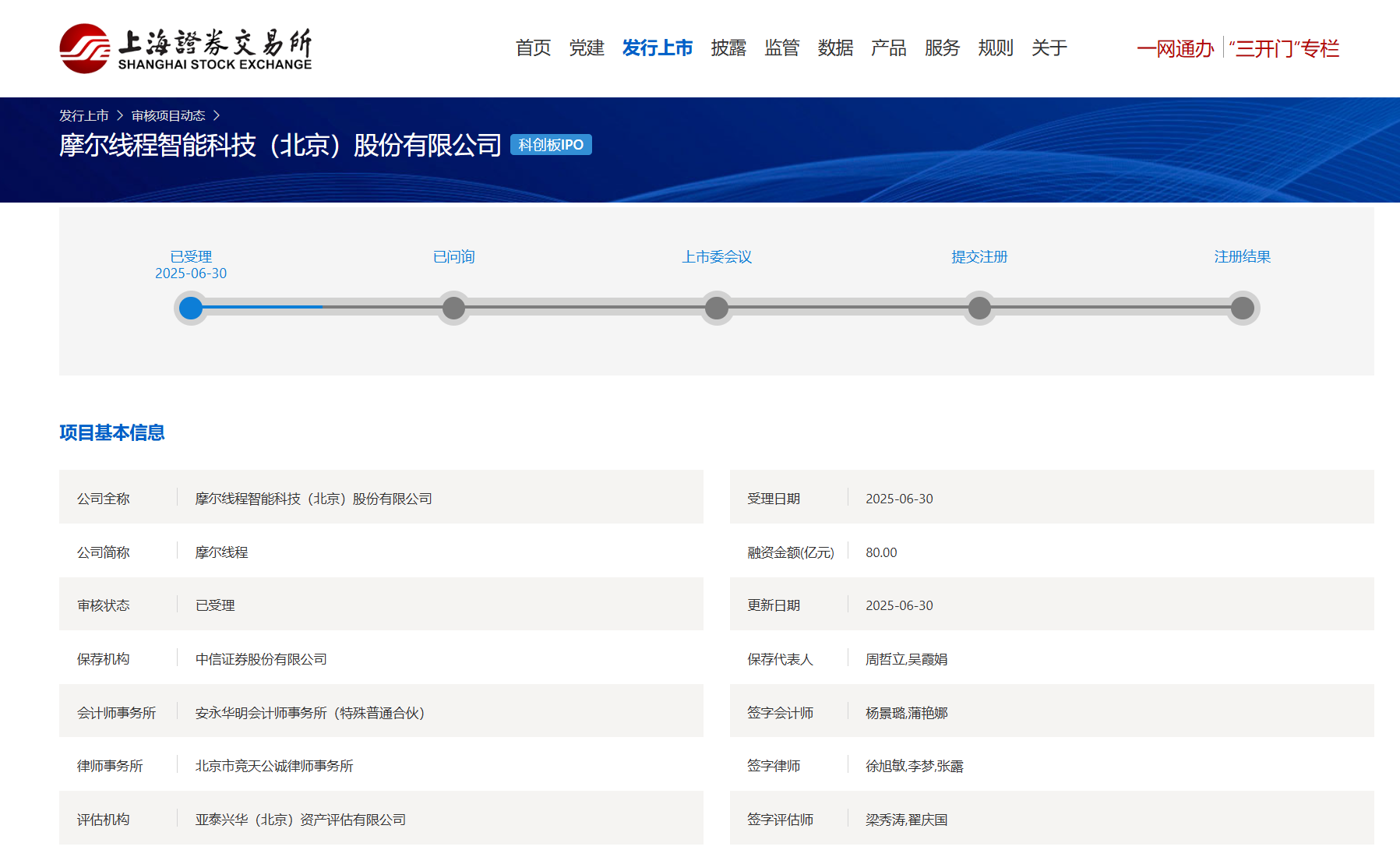Screen dimensions: 1400x850
Task: Click the 发行上市 breadcrumb link
Action: 84,116
